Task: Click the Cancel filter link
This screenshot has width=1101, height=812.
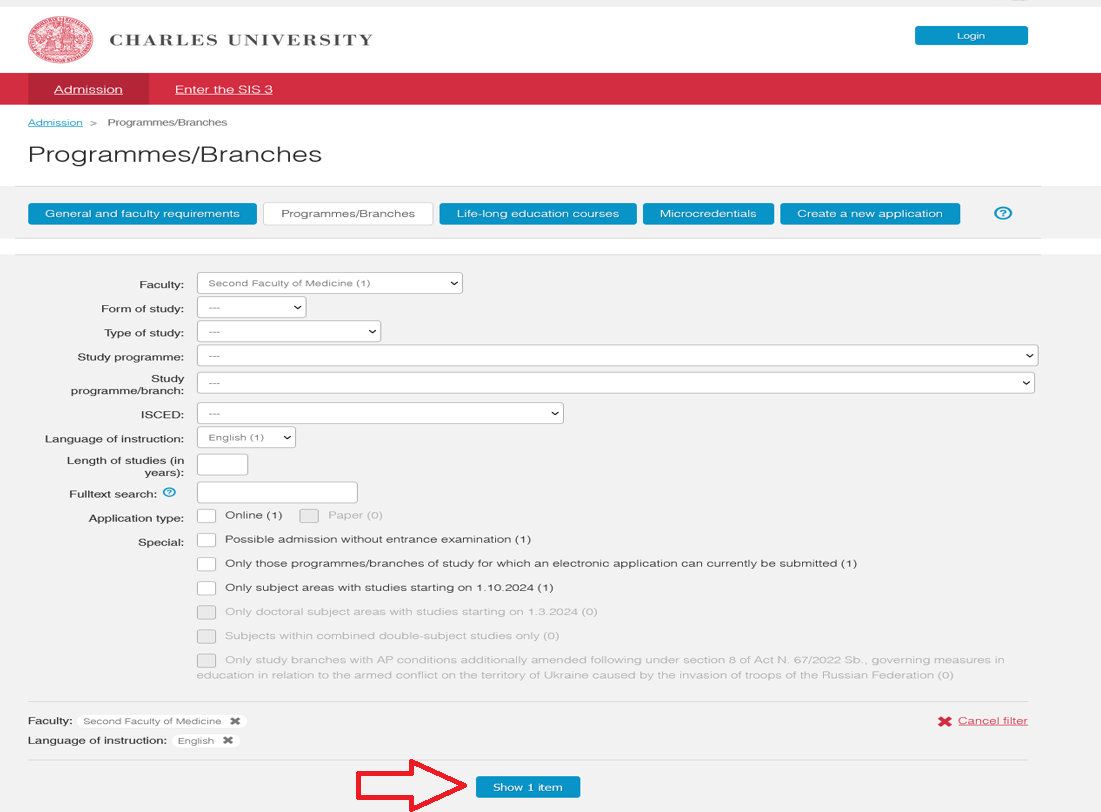Action: point(992,721)
